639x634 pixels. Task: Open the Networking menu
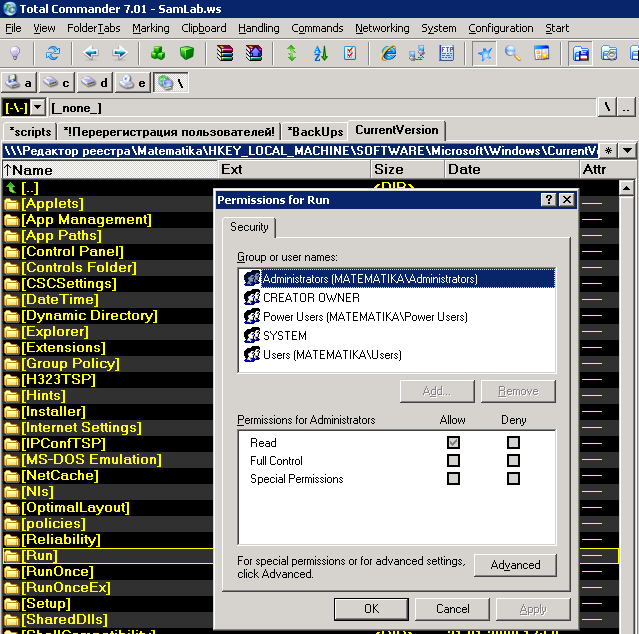[382, 28]
